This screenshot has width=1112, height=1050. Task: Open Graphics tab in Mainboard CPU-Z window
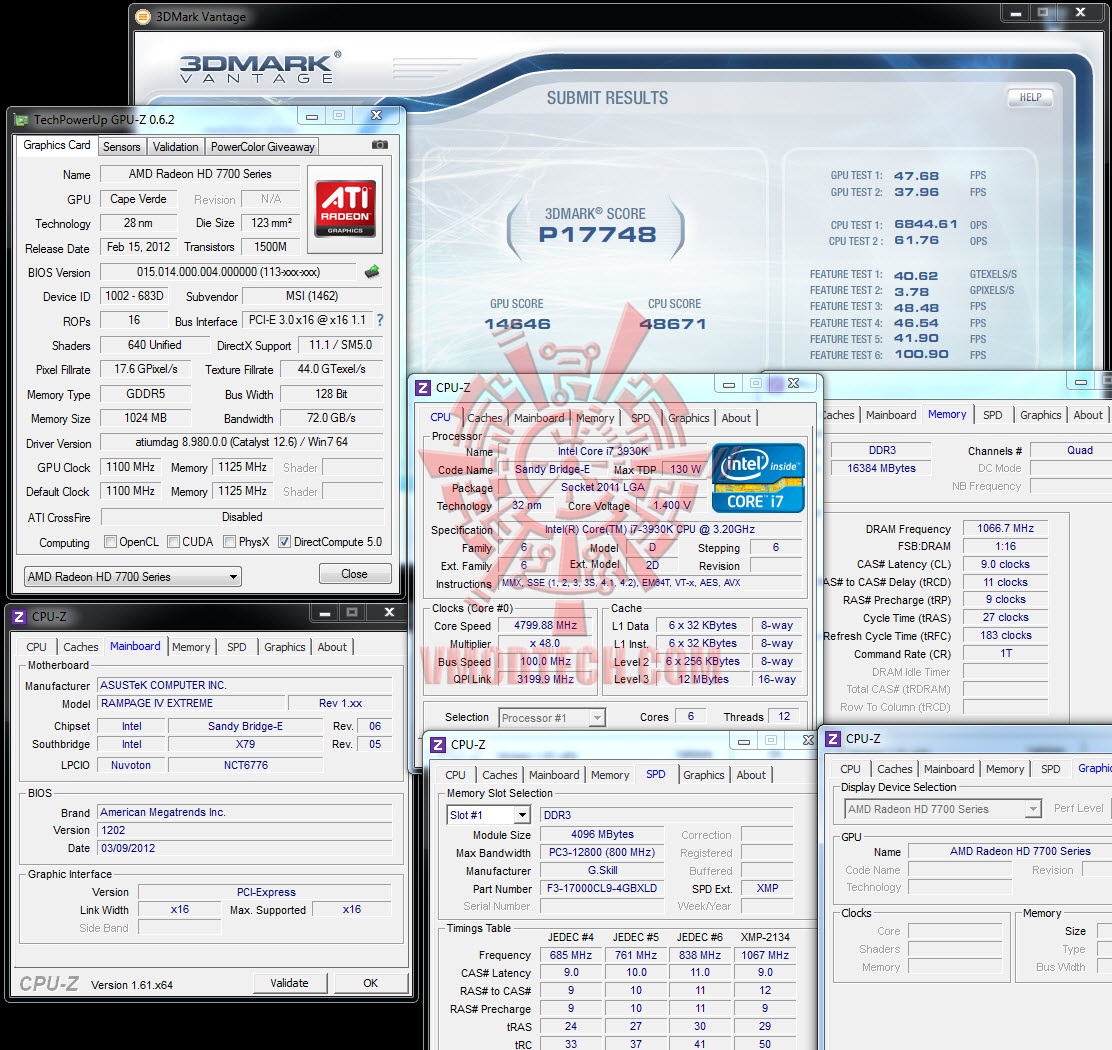pos(284,647)
